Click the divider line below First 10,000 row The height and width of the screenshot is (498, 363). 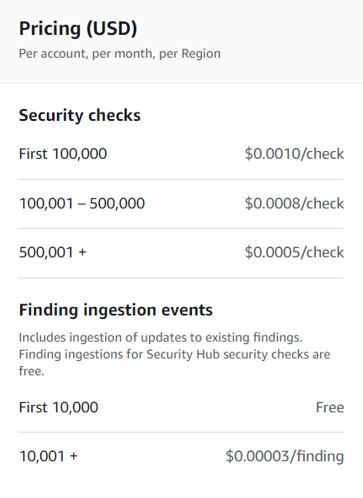coord(181,432)
